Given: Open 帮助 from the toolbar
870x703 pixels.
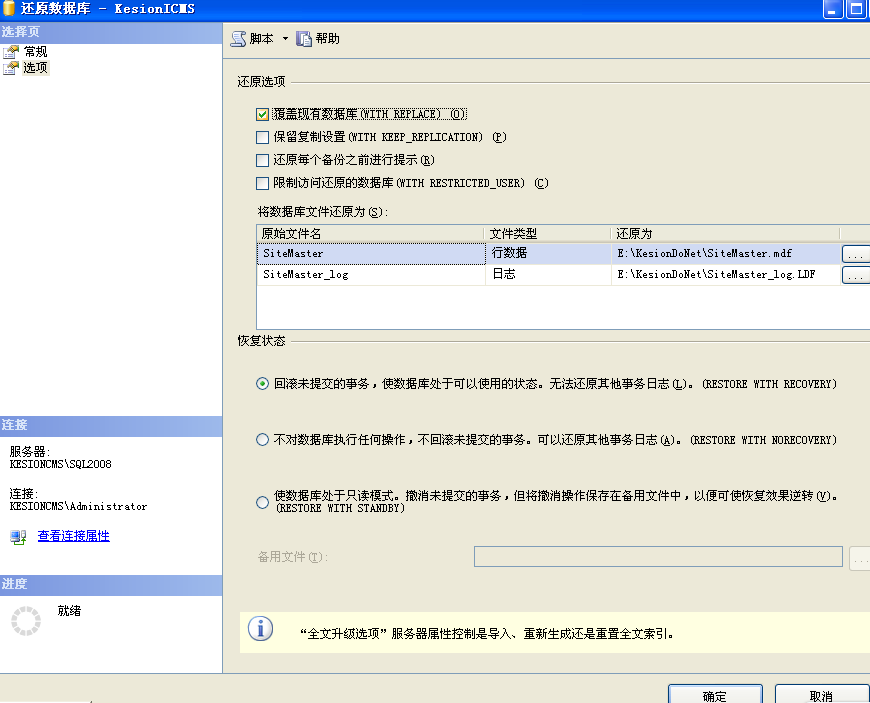Looking at the screenshot, I should [319, 38].
